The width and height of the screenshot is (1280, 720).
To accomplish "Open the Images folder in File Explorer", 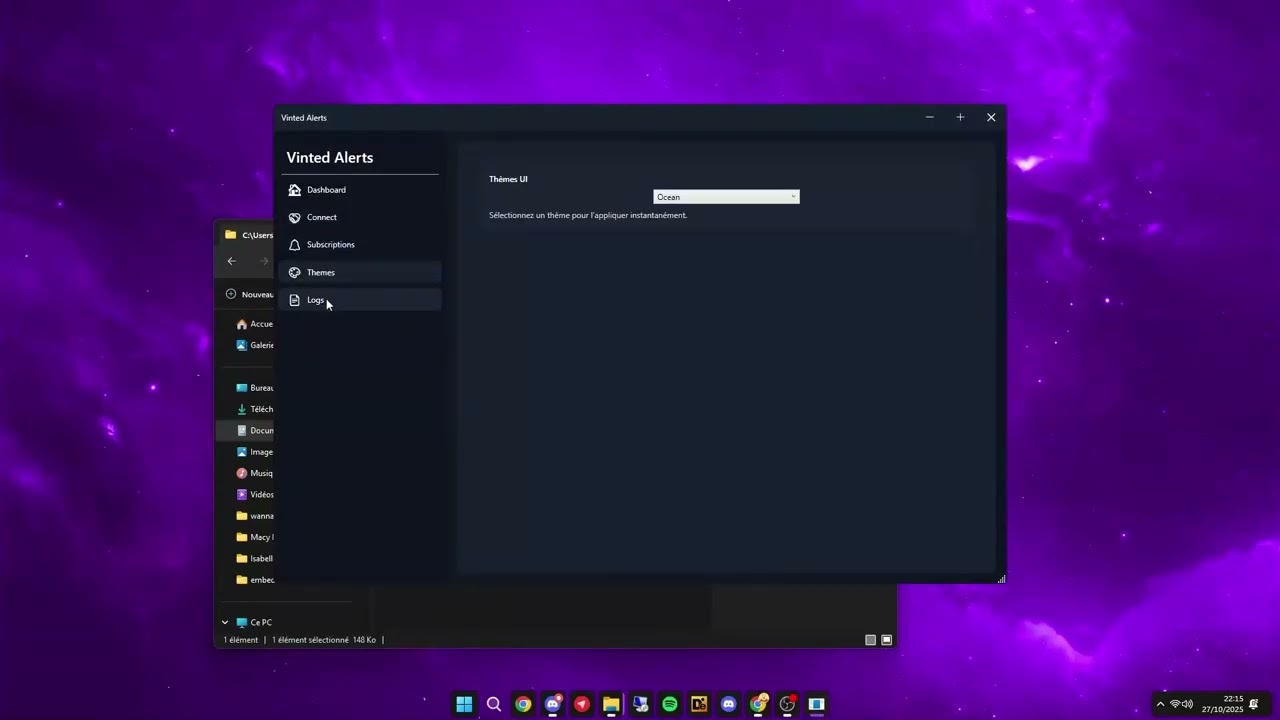I will [x=254, y=452].
